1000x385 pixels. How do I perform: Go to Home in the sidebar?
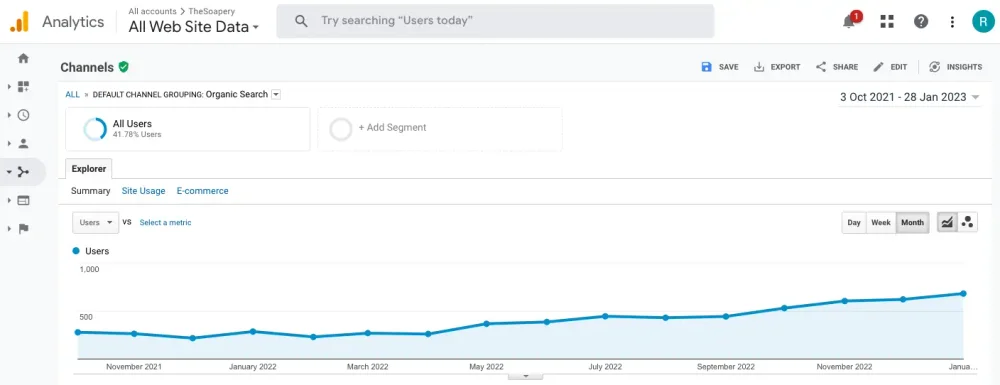[23, 58]
